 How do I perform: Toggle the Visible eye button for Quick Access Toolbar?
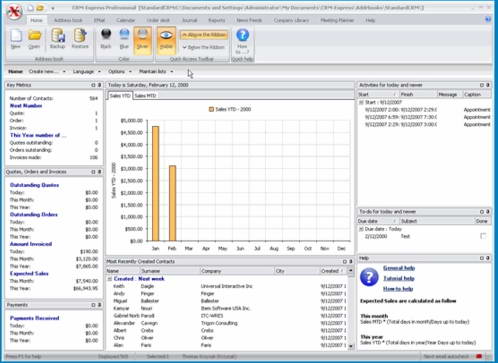tap(166, 40)
